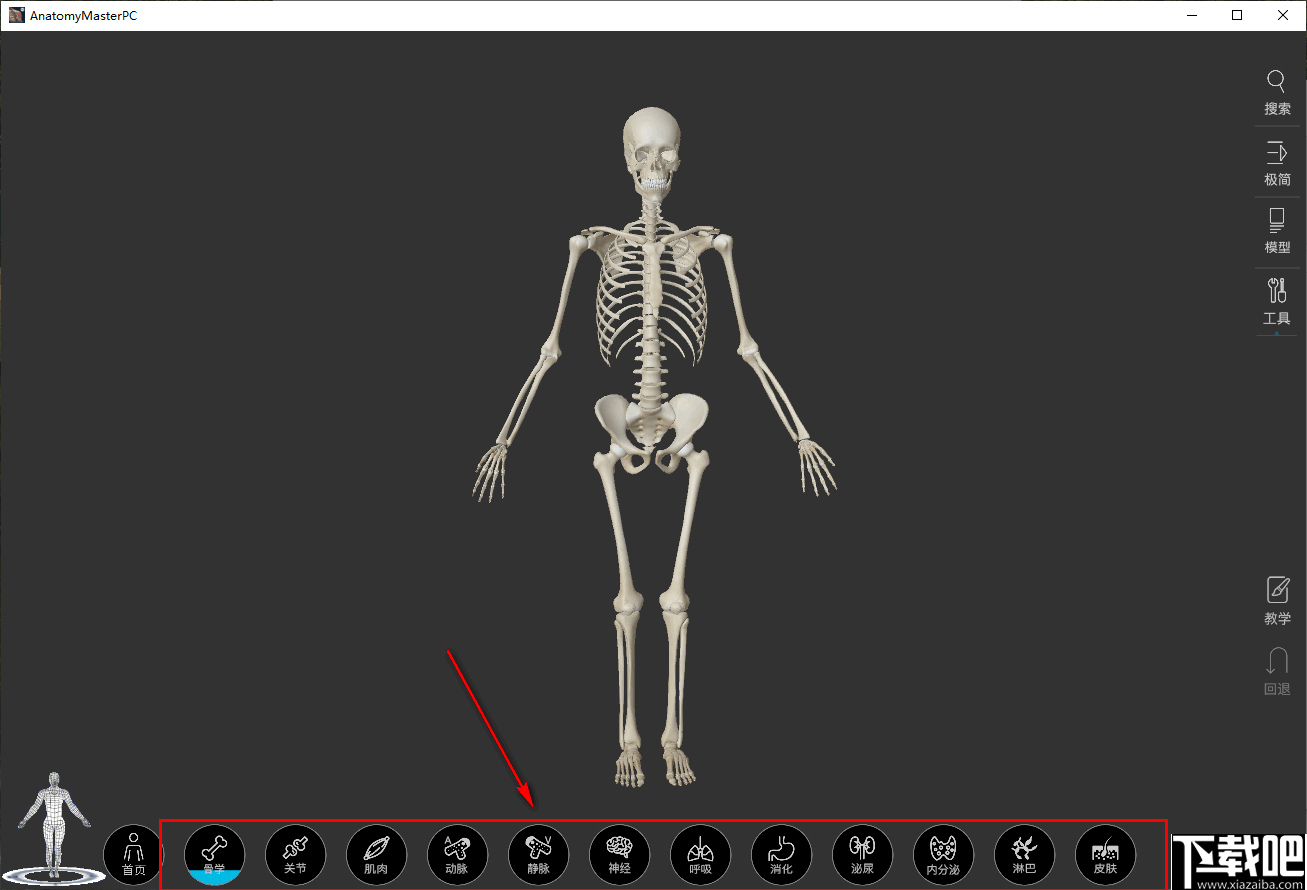This screenshot has height=890, width=1307.
Task: Open the 工具 tools menu
Action: 1277,301
